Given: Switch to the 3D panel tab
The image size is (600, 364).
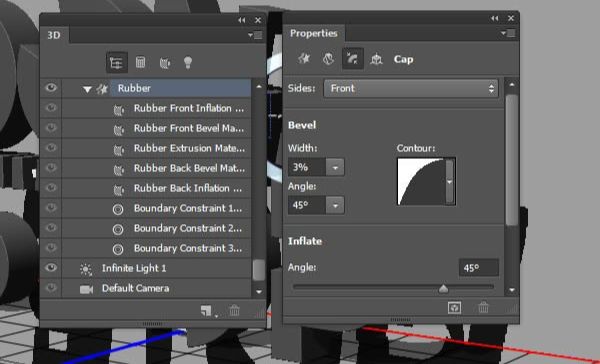Looking at the screenshot, I should [x=54, y=35].
